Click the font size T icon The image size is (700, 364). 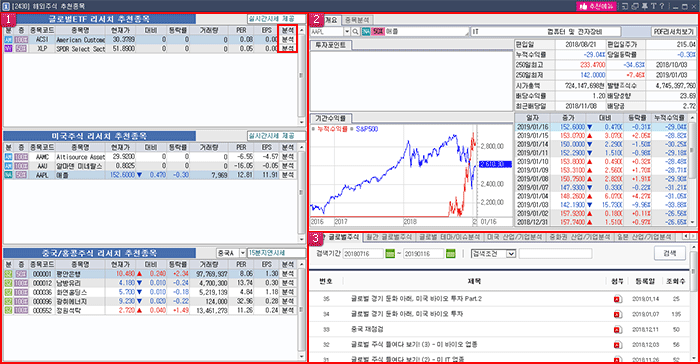click(x=653, y=6)
